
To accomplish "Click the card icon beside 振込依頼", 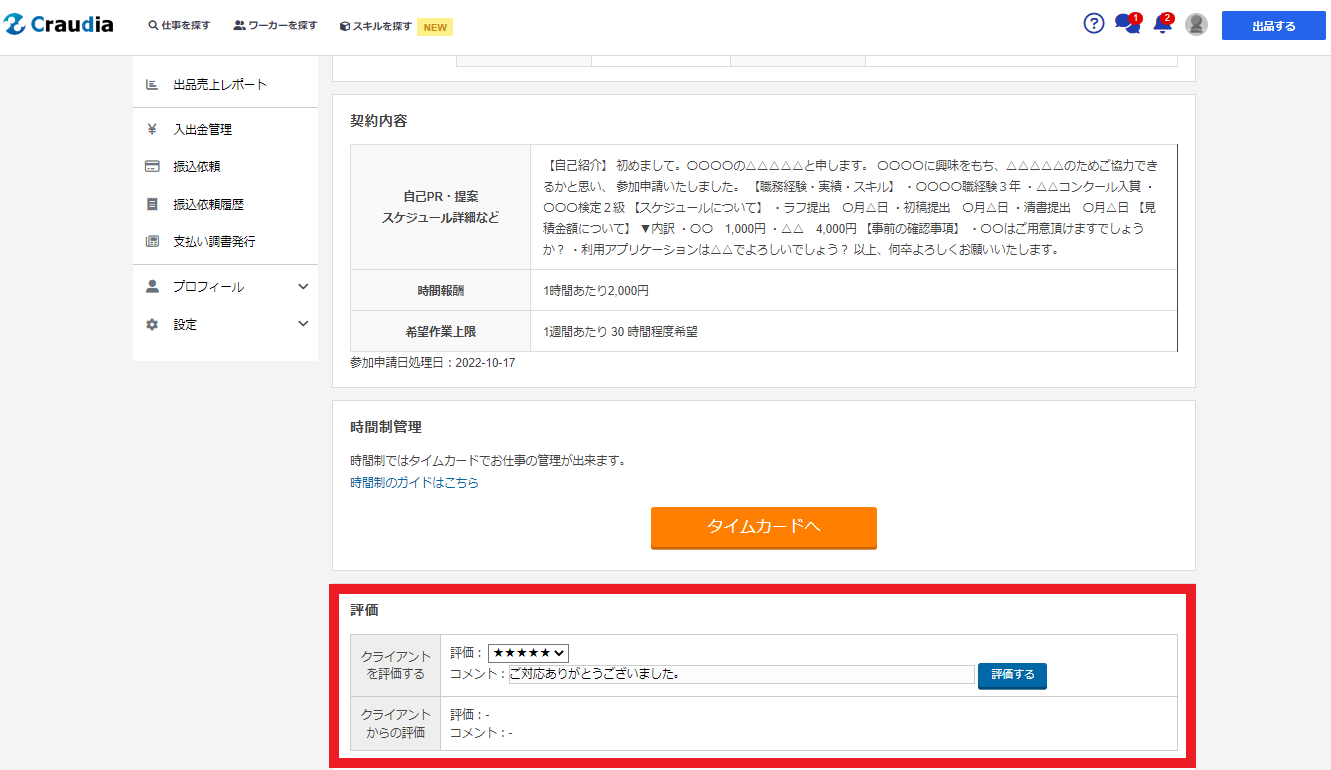I will point(152,166).
